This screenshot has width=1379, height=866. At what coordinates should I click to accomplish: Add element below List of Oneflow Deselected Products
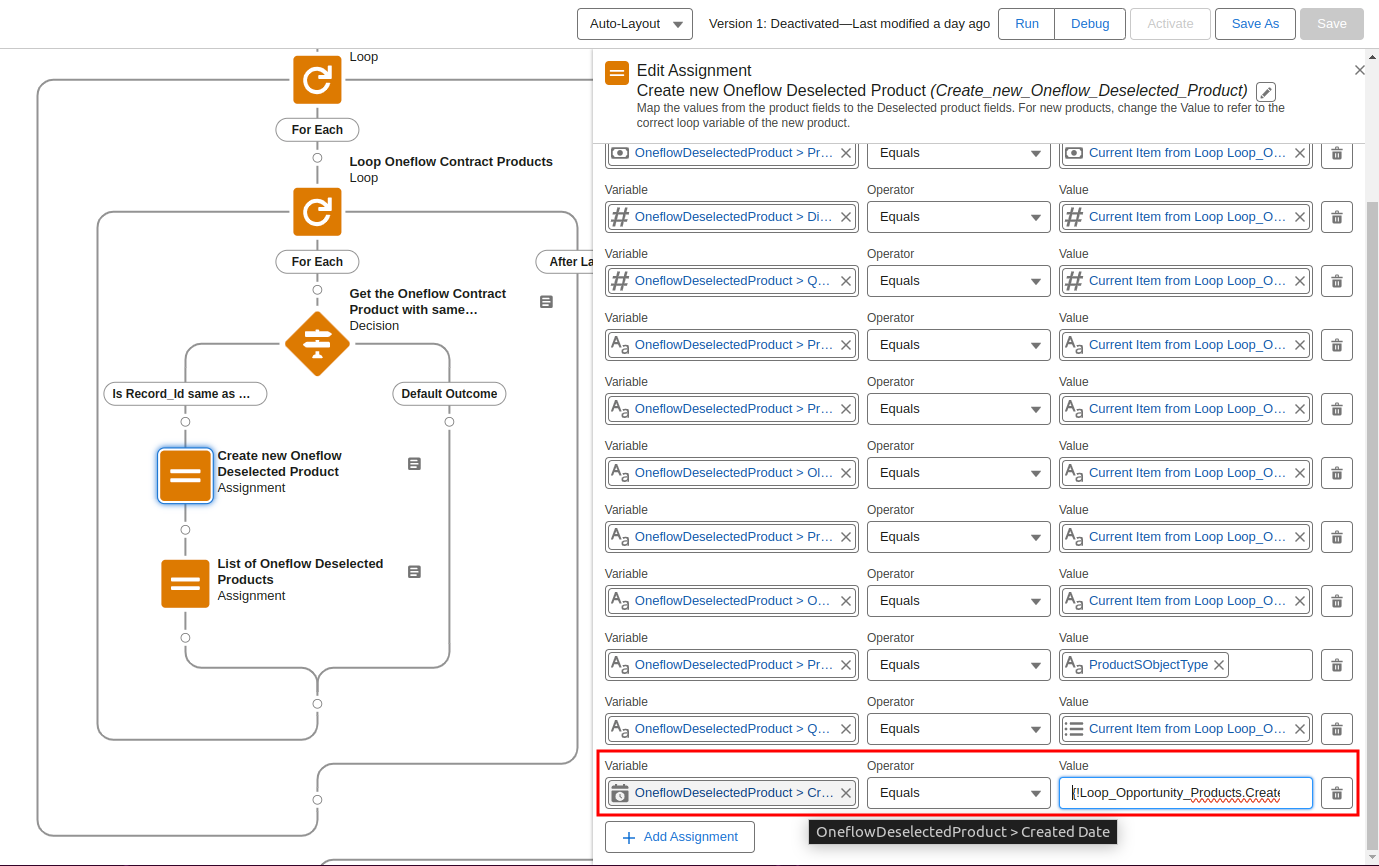185,637
